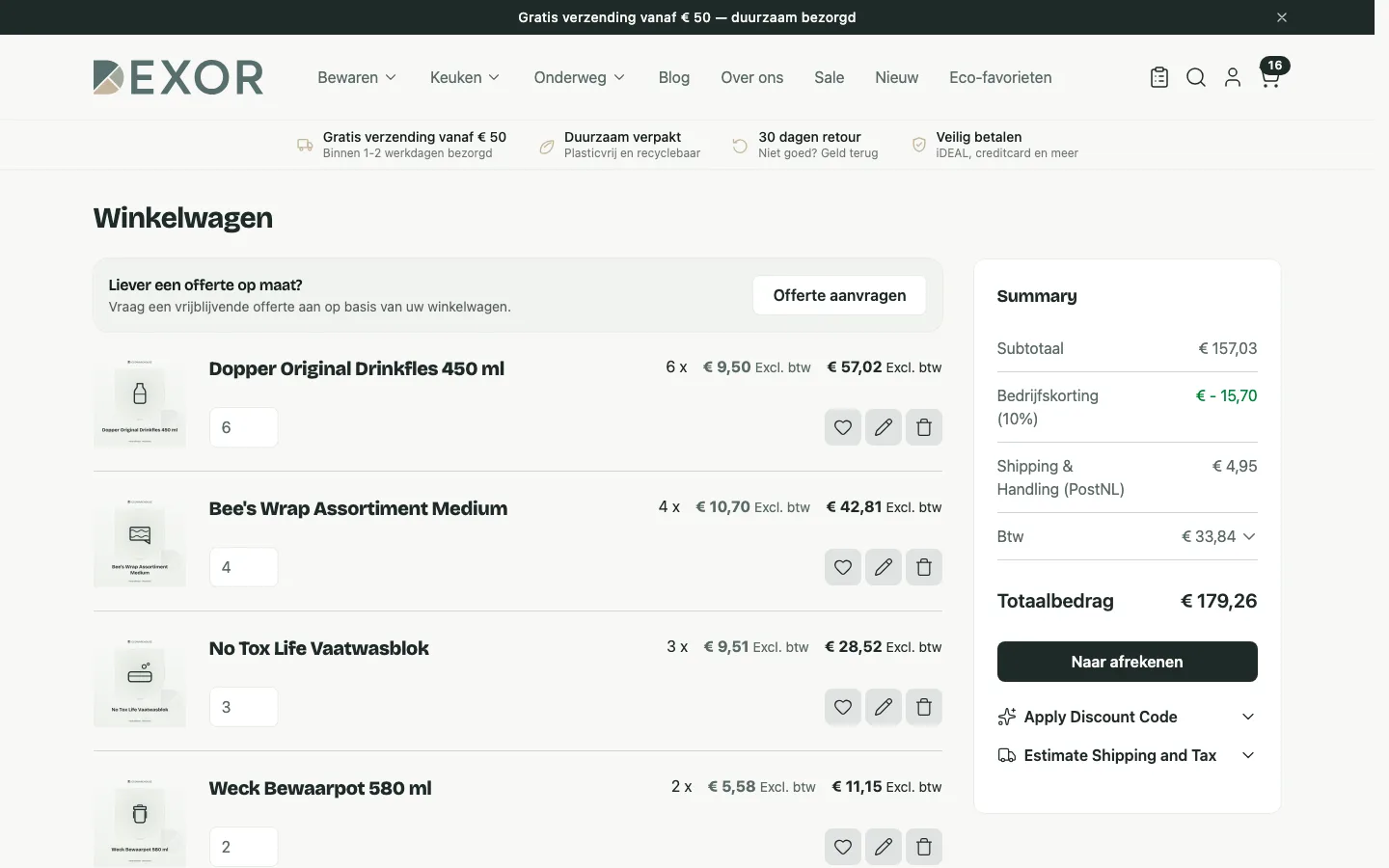
Task: Edit the Weck Bewaarpot 580 ml item
Action: (884, 847)
